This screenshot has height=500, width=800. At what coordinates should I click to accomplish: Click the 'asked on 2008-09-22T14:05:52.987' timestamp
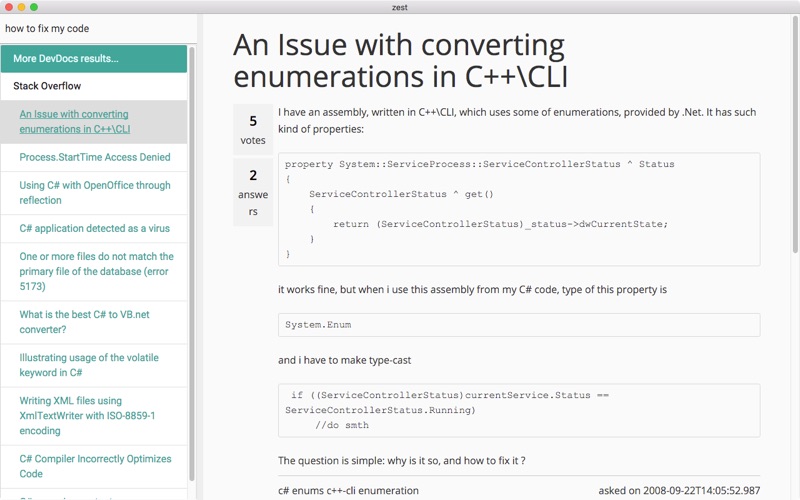pyautogui.click(x=679, y=490)
